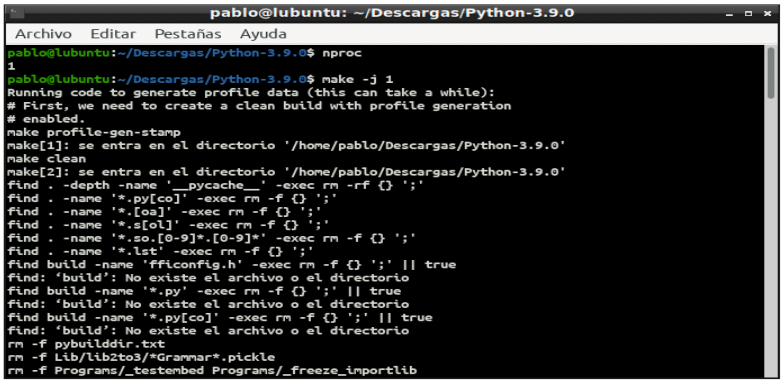Open the Pestañas menu
Image resolution: width=784 pixels, height=383 pixels.
(188, 34)
